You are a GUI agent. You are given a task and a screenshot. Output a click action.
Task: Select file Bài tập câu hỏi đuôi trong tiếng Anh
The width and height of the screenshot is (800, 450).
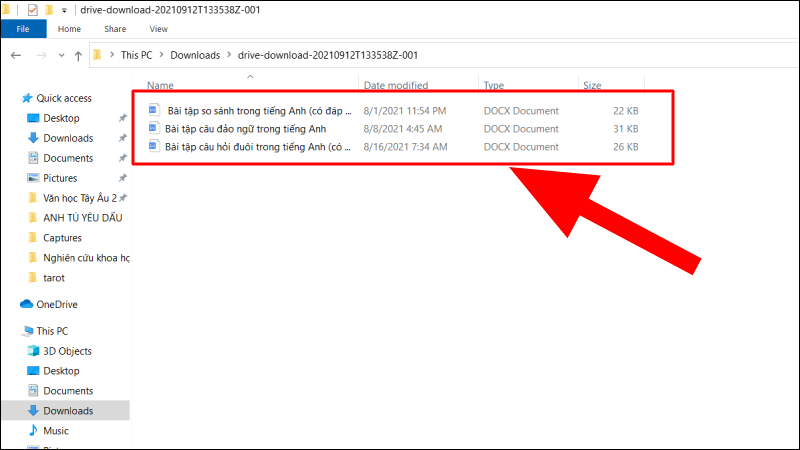click(258, 146)
